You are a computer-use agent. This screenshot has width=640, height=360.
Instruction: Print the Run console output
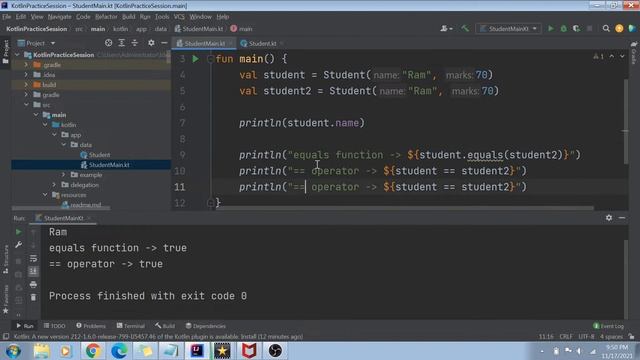click(x=33, y=284)
